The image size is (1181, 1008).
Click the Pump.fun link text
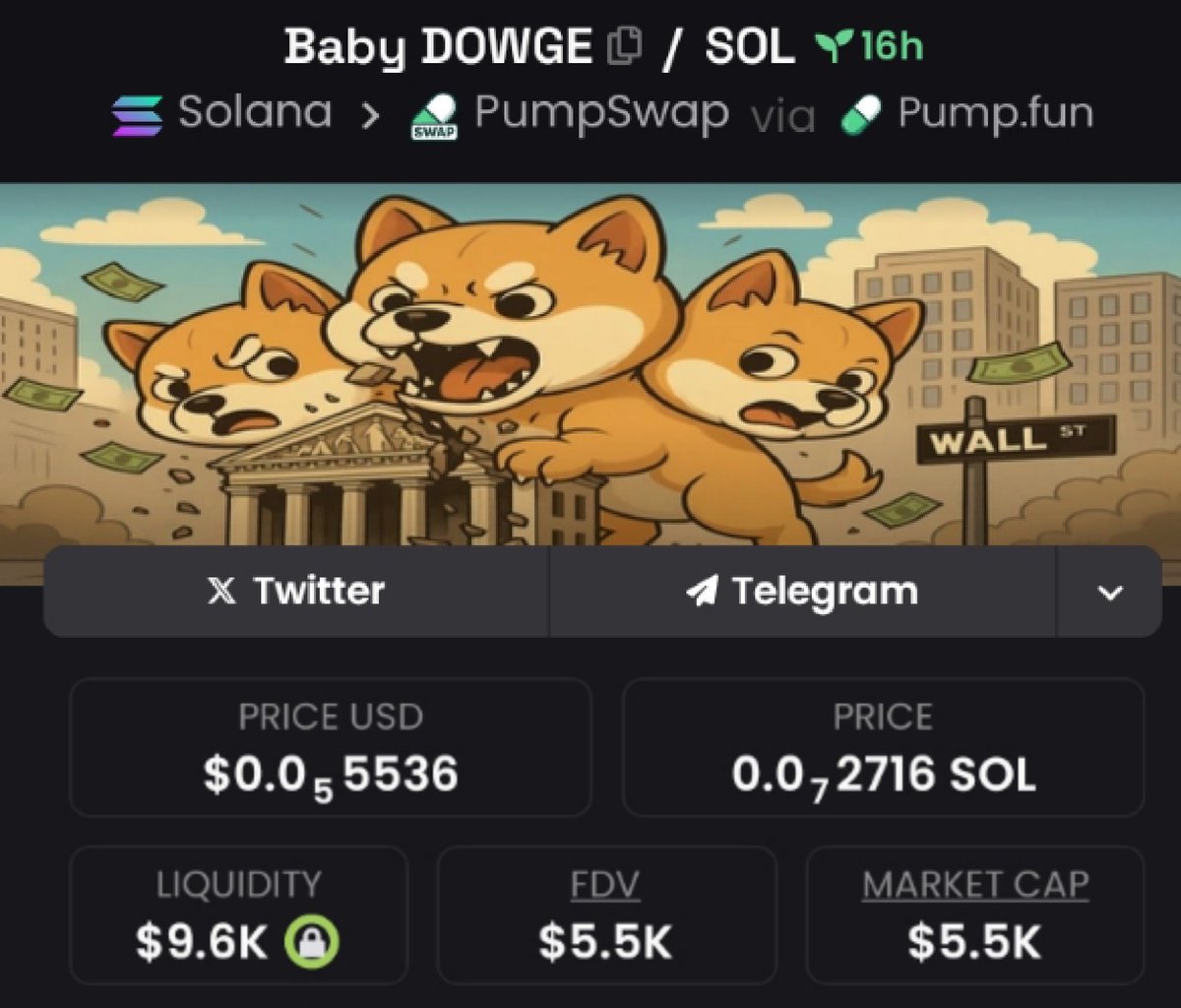(995, 114)
